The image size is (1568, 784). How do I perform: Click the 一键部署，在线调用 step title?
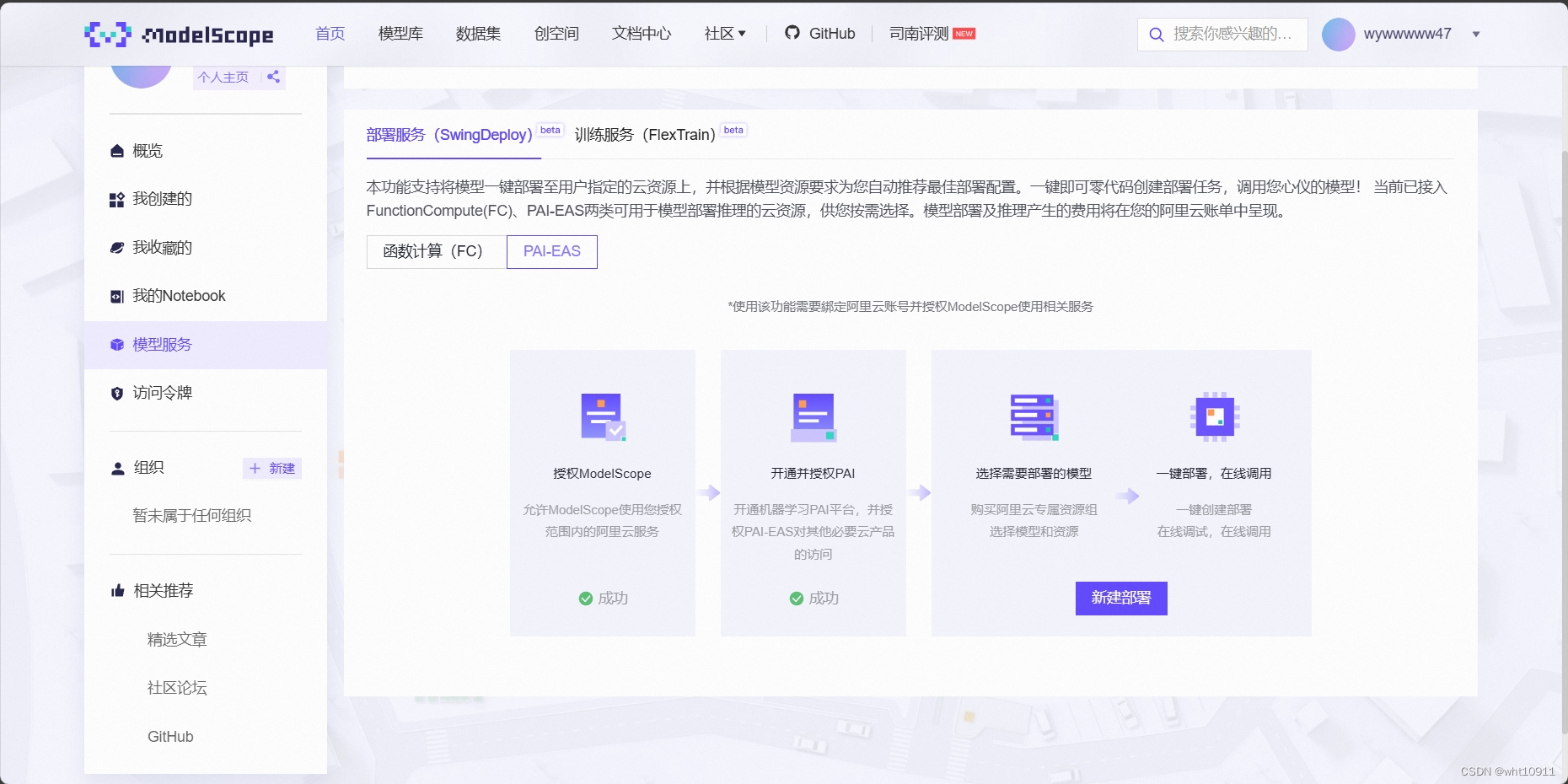[x=1214, y=474]
